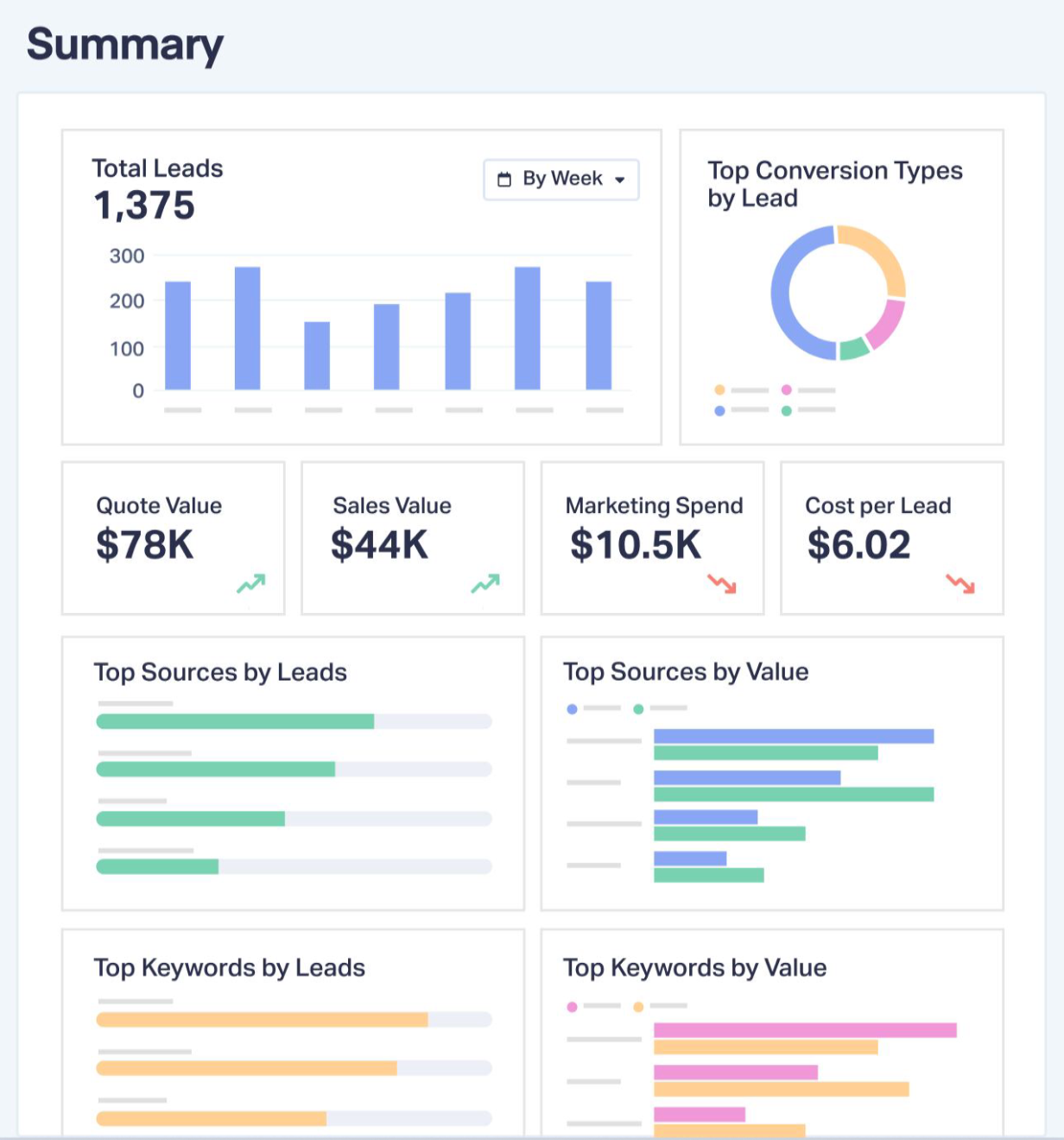Screen dimensions: 1064x1140
Task: Toggle the orange legend dot under donut chart
Action: 719,390
